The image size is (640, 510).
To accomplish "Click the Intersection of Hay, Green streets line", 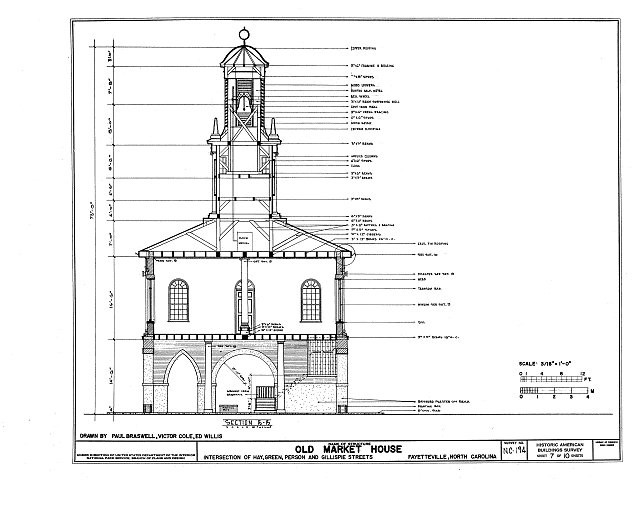I will click(x=288, y=457).
